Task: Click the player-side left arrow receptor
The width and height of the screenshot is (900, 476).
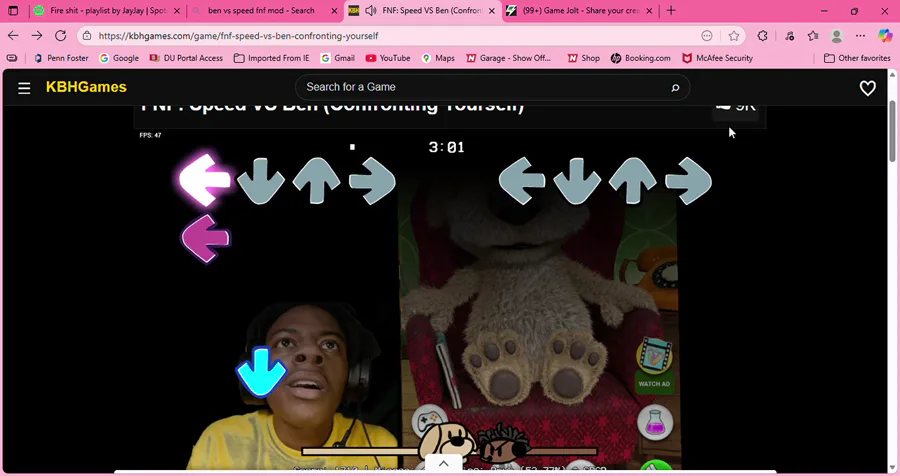Action: (521, 181)
